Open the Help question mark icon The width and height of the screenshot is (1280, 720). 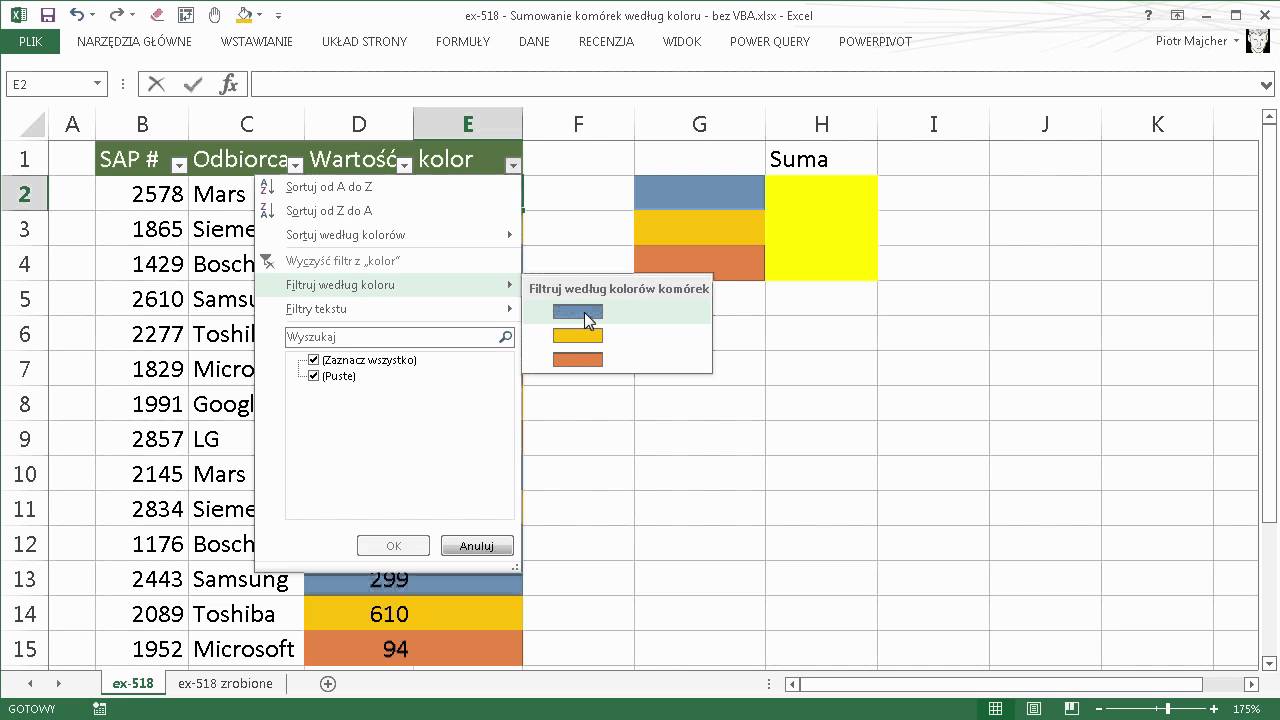click(x=1149, y=15)
